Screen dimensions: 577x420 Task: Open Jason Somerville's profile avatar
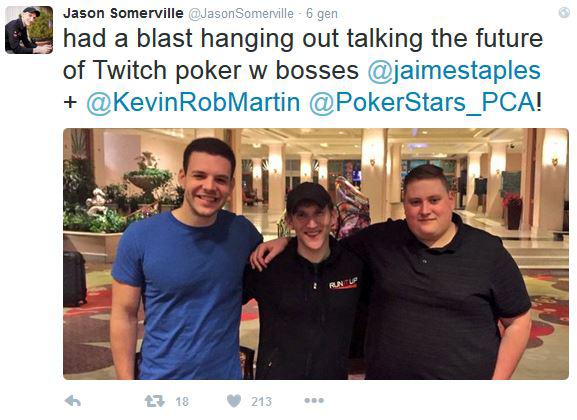29,30
